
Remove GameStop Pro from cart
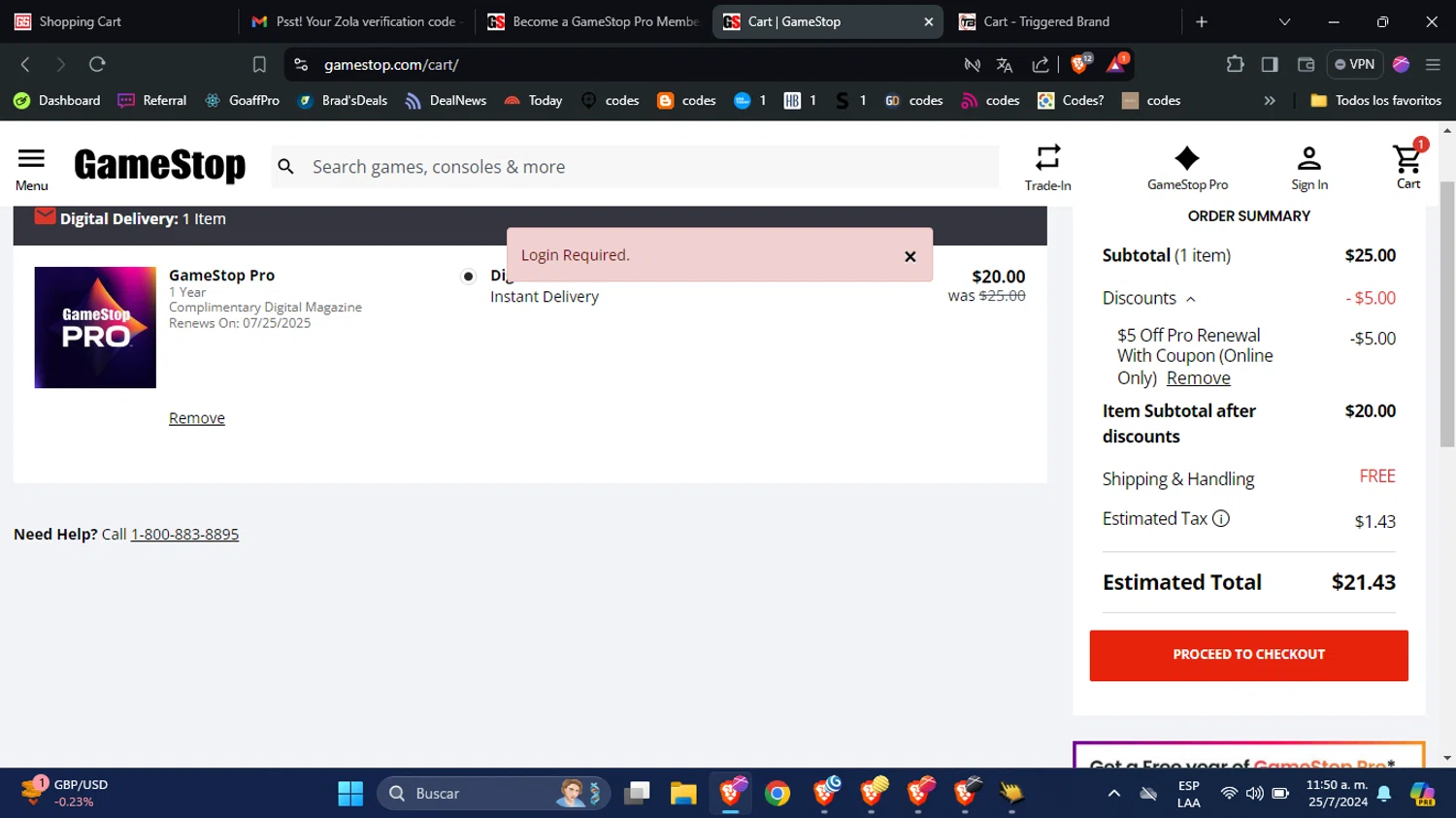[197, 418]
